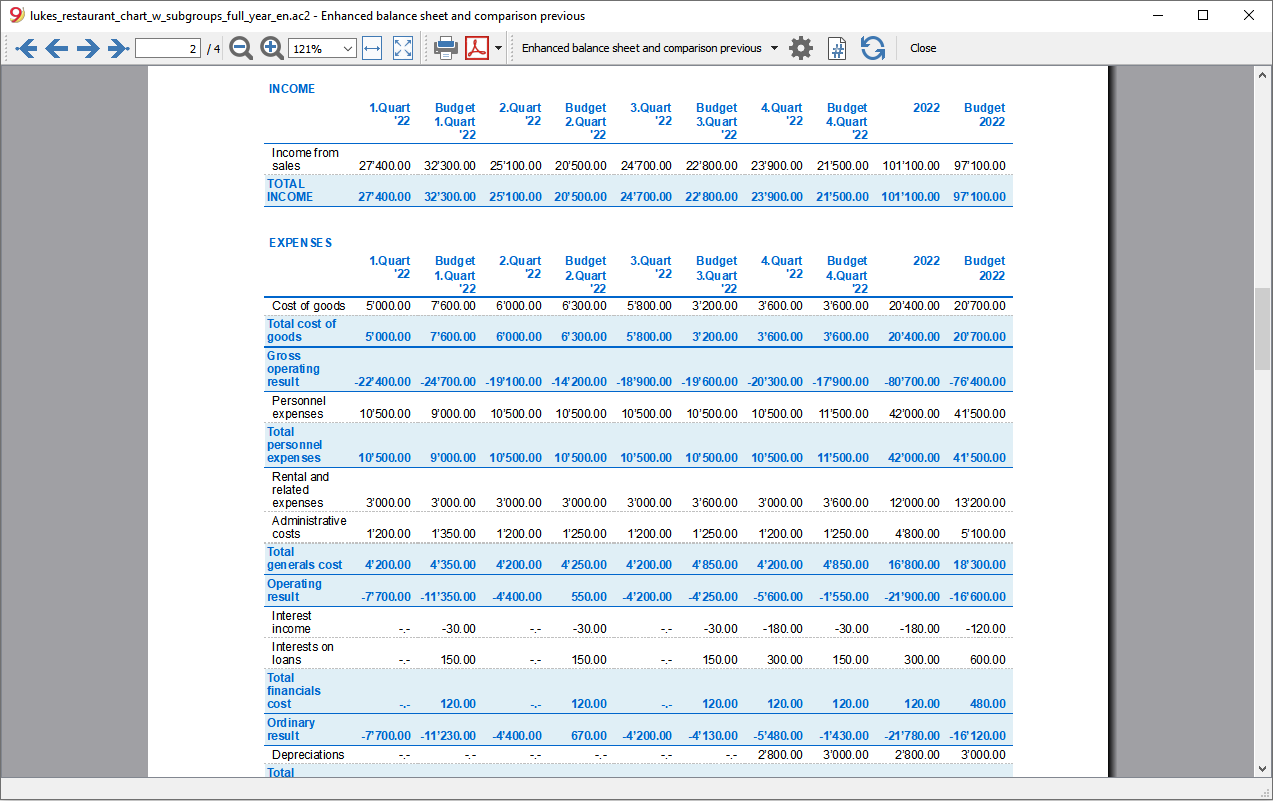
Task: Click the 'Total cost of goods' label
Action: pyautogui.click(x=302, y=330)
